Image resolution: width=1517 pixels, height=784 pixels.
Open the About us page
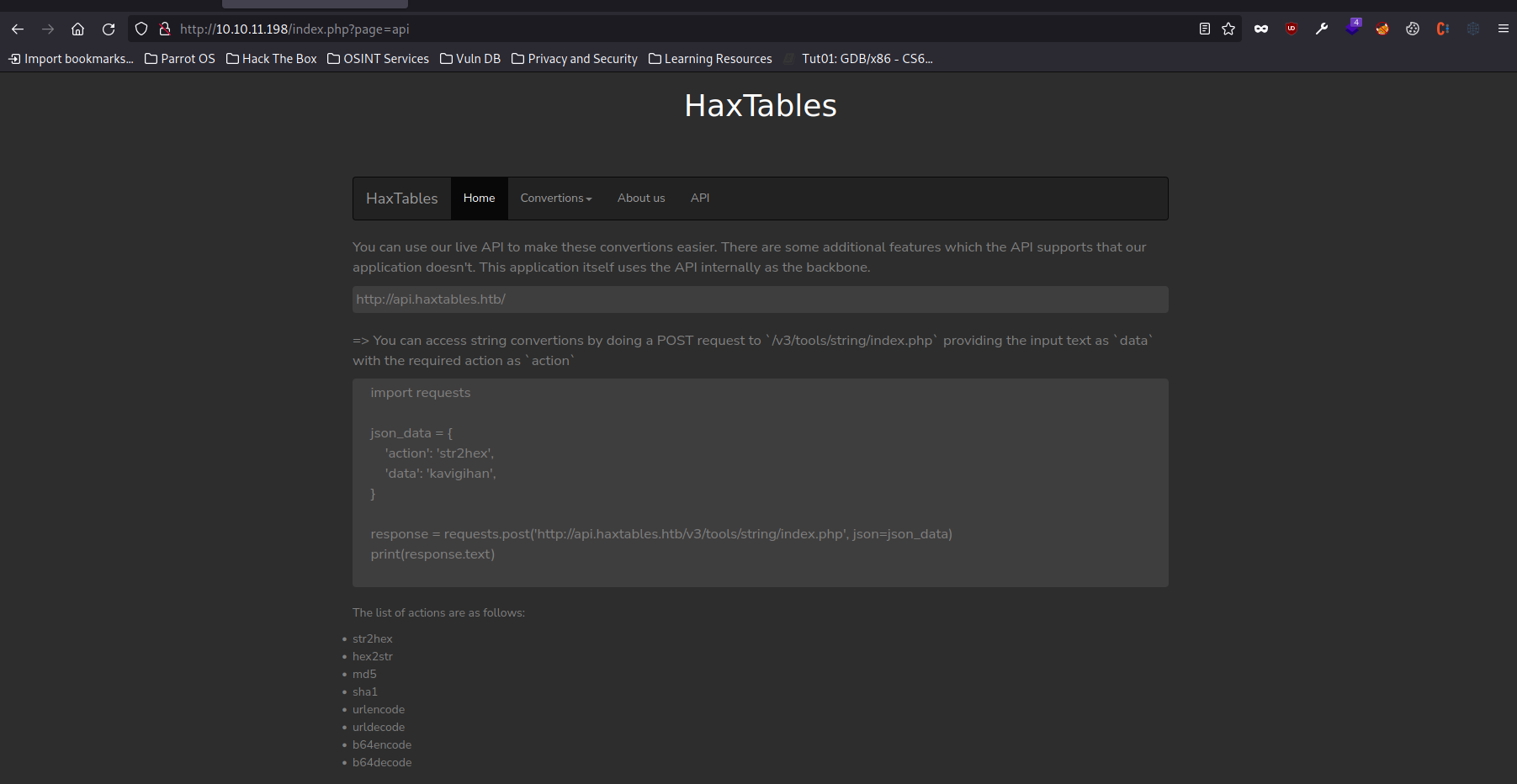pos(641,199)
